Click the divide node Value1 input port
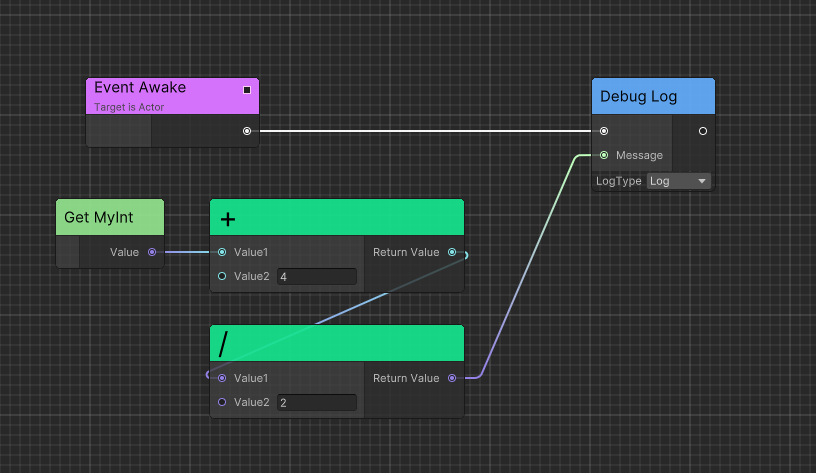Screen dimensions: 816x473 [x=221, y=378]
